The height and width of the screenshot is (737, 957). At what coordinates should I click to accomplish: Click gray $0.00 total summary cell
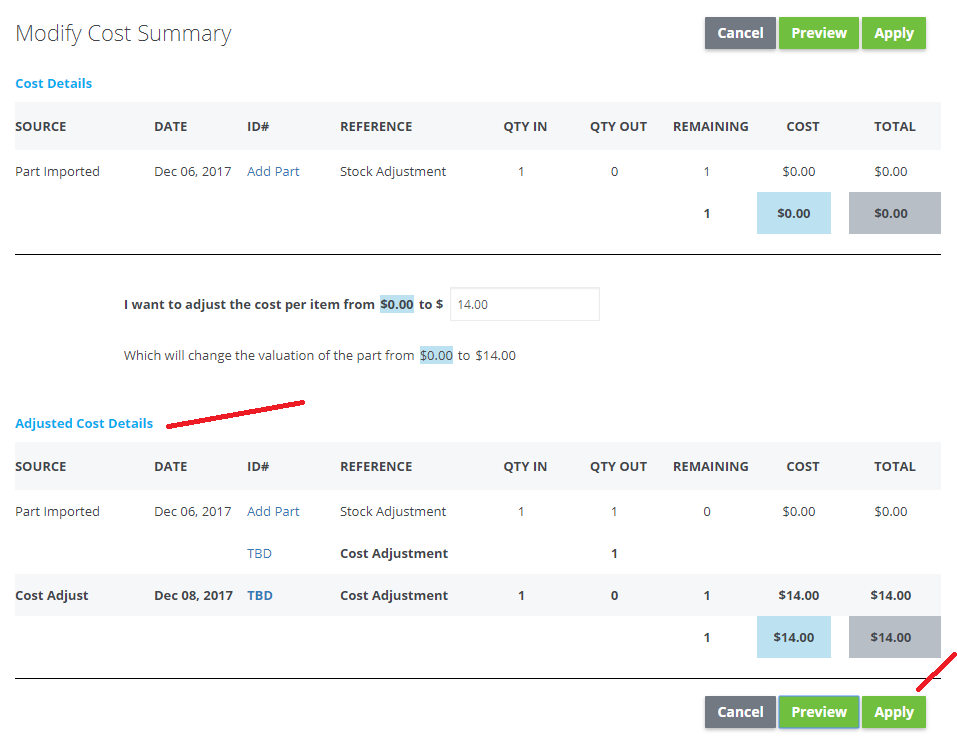tap(895, 213)
